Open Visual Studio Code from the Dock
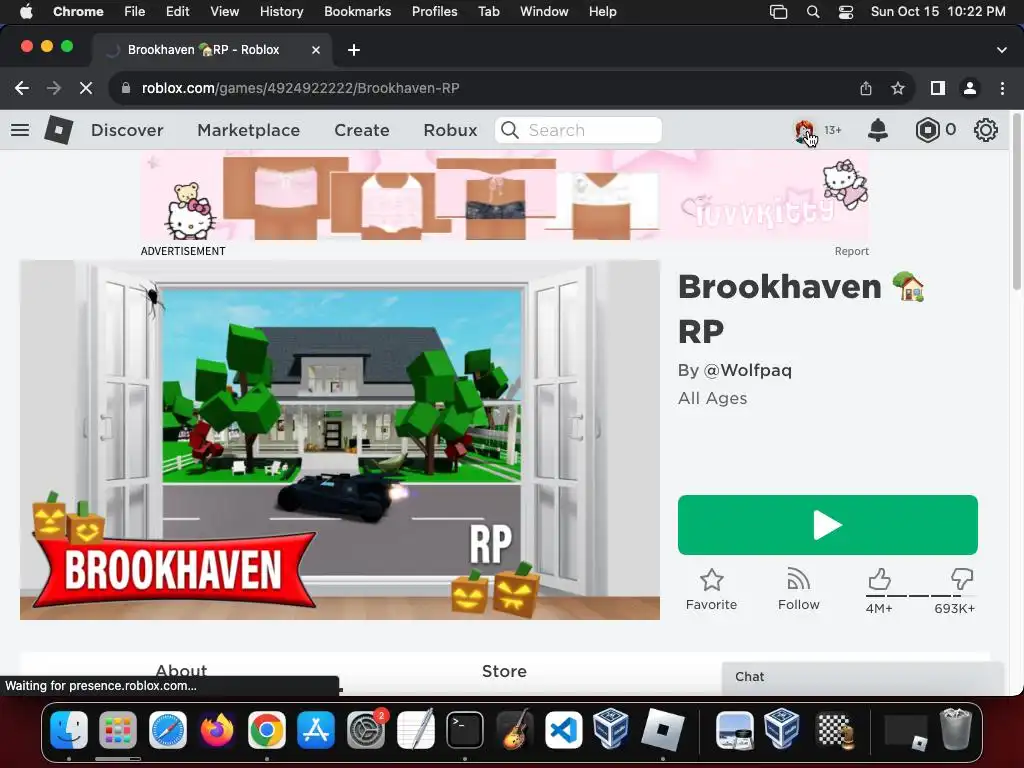Viewport: 1024px width, 768px height. pyautogui.click(x=564, y=730)
